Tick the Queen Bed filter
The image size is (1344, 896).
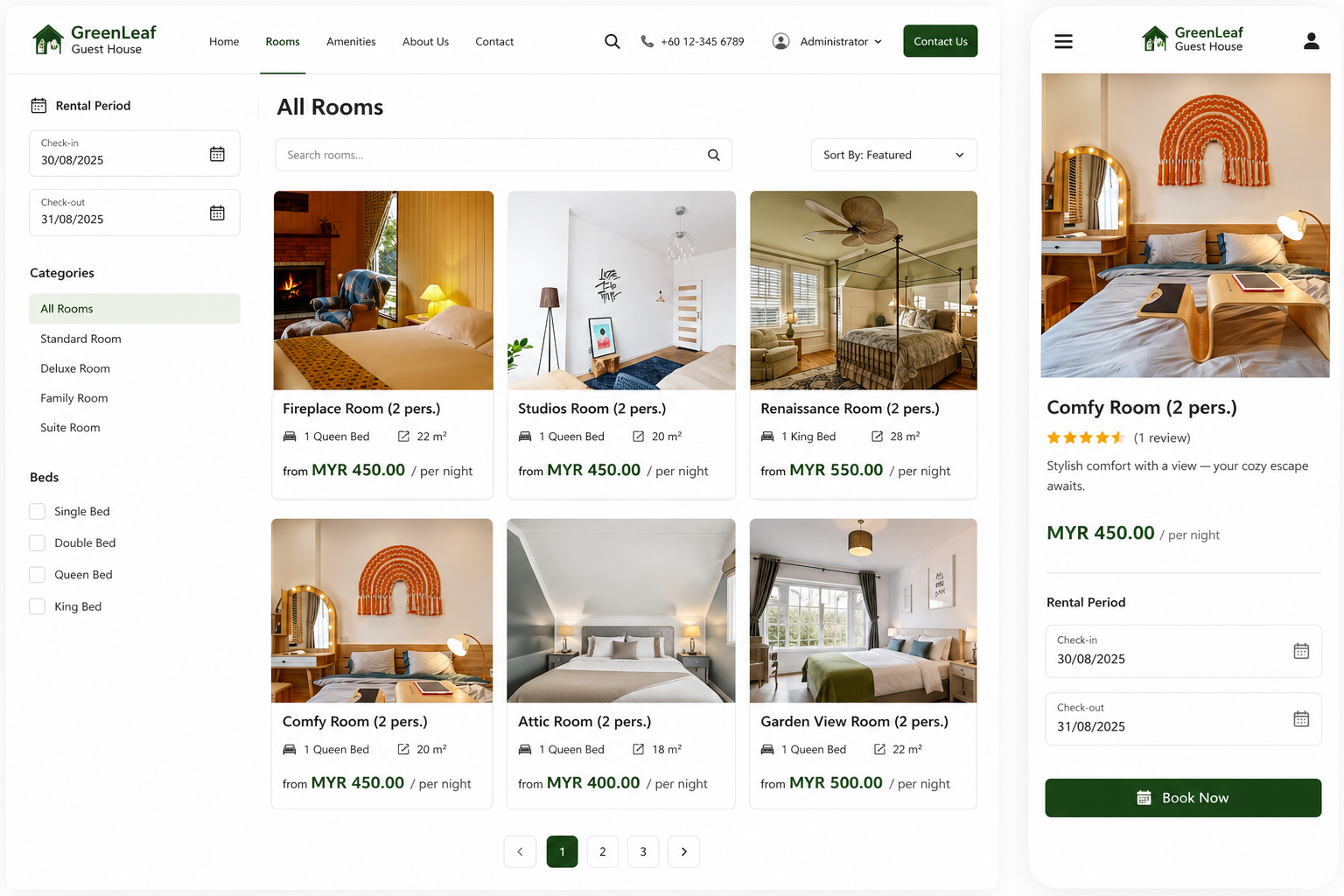pos(37,574)
